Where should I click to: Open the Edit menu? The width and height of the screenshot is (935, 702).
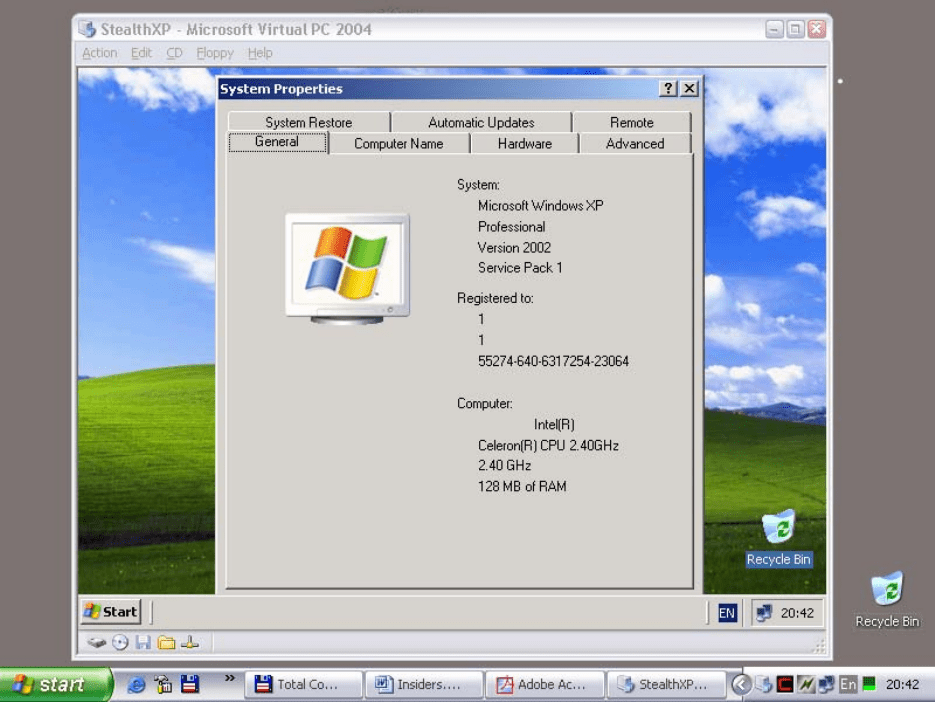(141, 53)
